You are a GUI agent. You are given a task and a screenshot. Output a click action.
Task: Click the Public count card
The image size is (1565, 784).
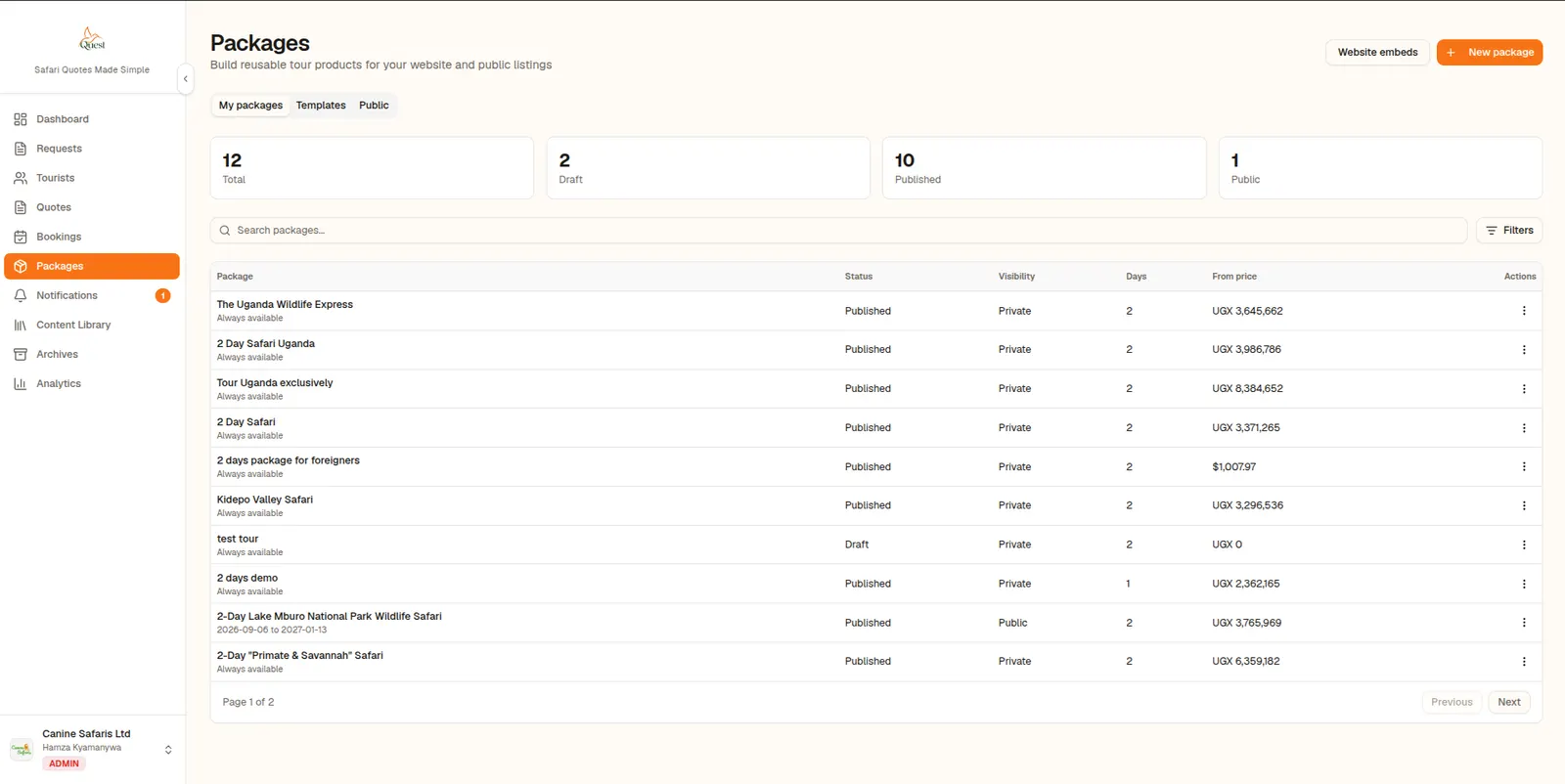click(x=1380, y=168)
